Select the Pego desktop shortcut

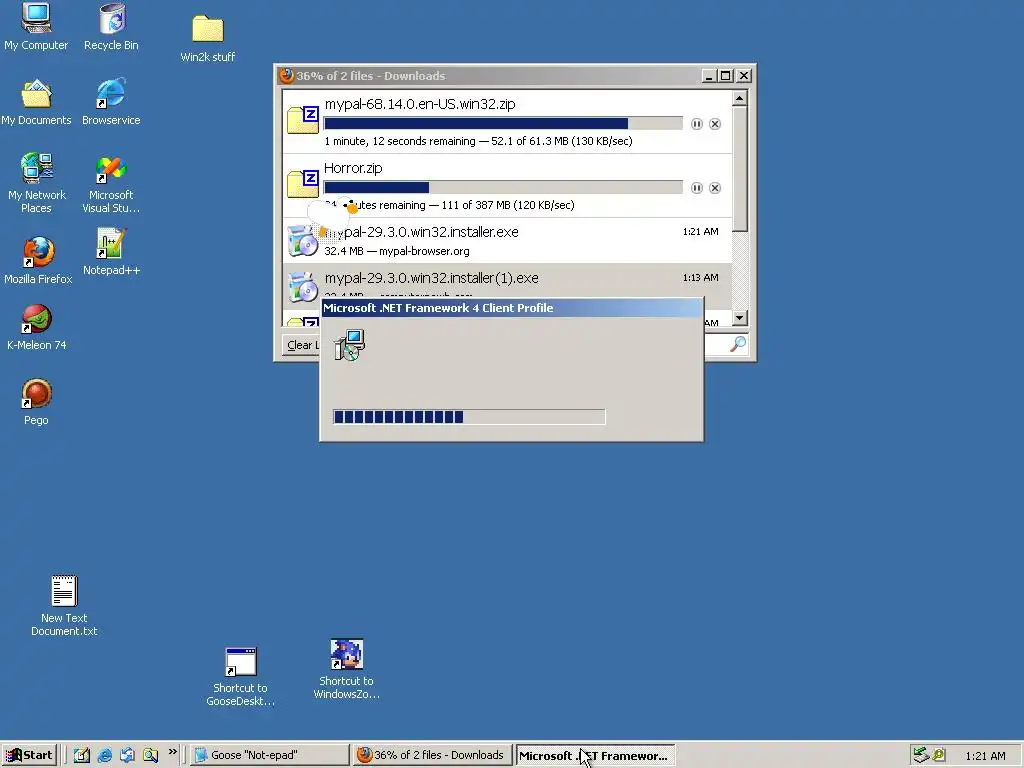[x=36, y=402]
